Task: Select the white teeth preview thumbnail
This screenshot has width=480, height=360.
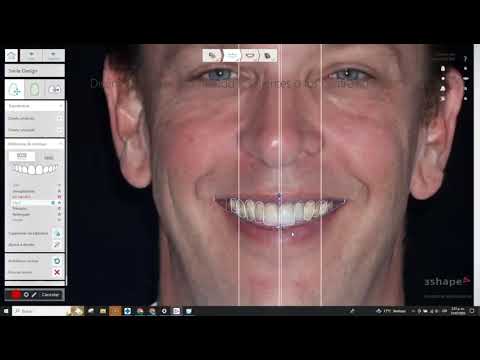Action: 35,170
